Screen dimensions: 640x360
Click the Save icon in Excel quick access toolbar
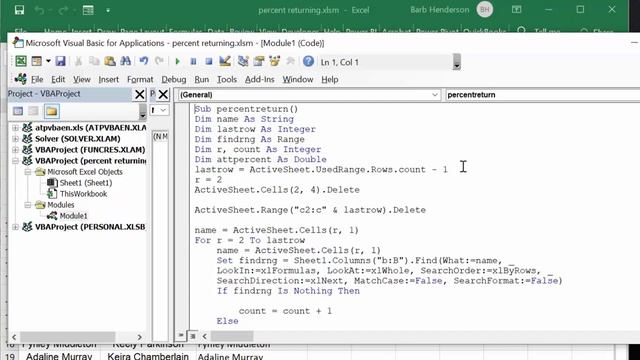point(19,10)
